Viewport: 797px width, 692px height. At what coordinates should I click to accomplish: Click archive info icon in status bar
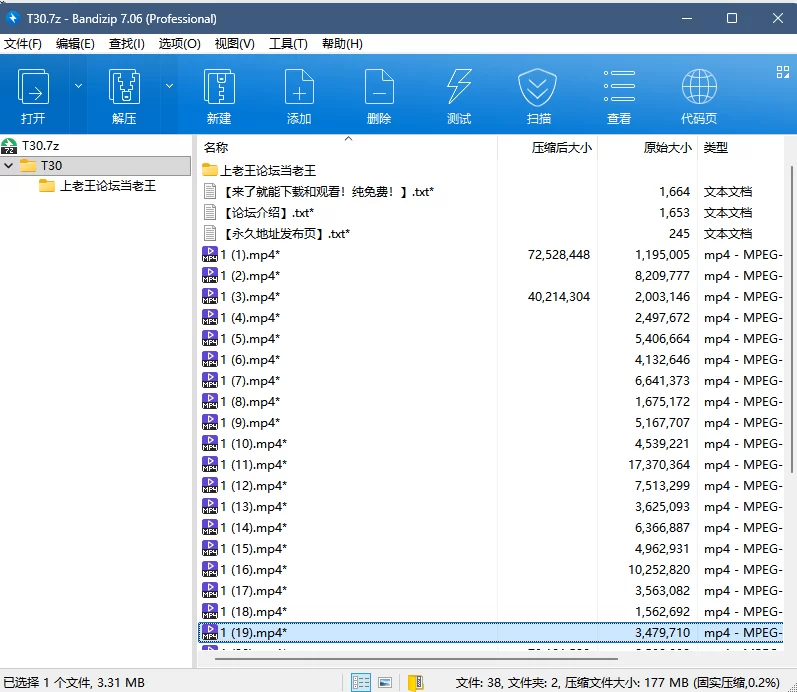click(x=416, y=682)
